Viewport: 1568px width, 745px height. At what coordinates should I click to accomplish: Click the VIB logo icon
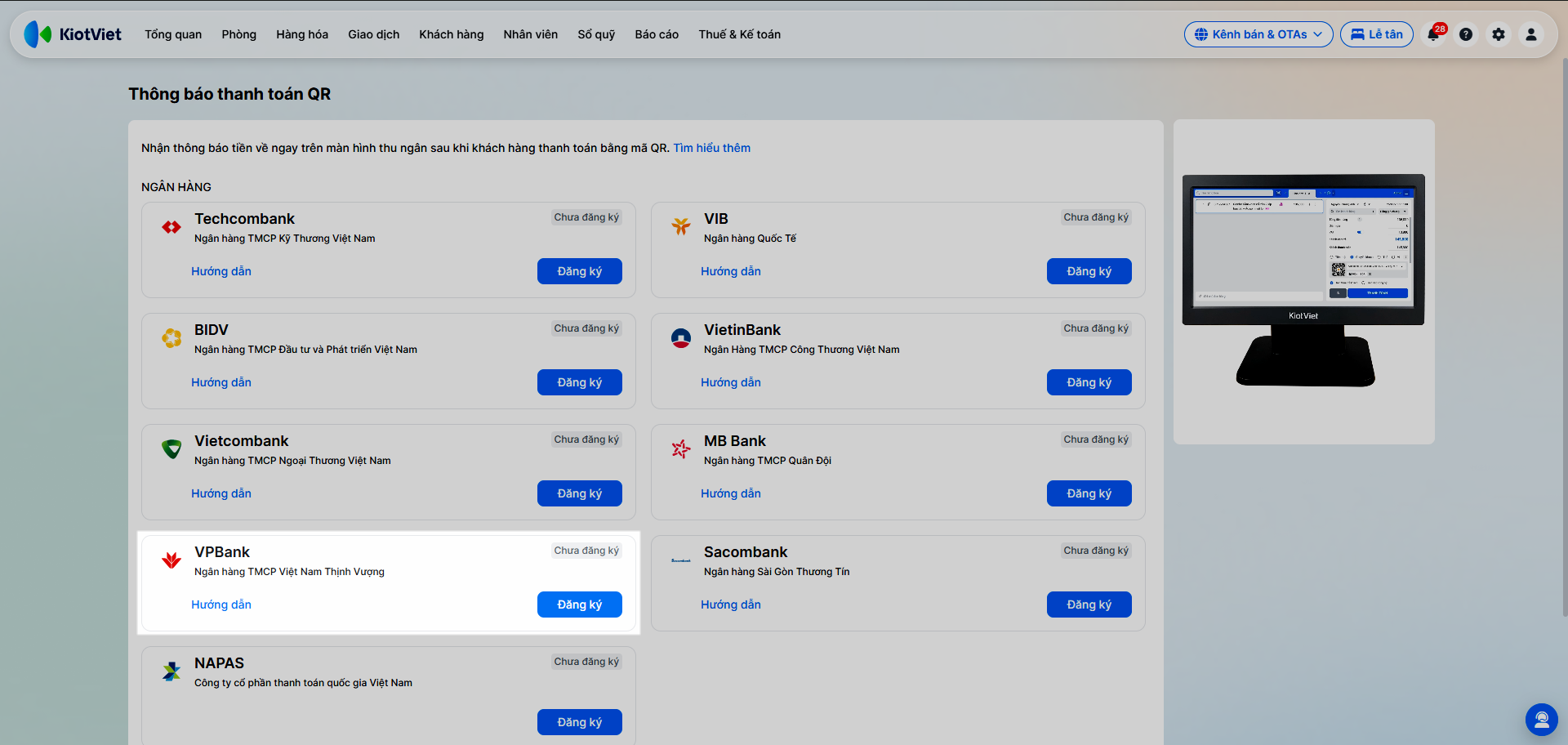point(681,227)
